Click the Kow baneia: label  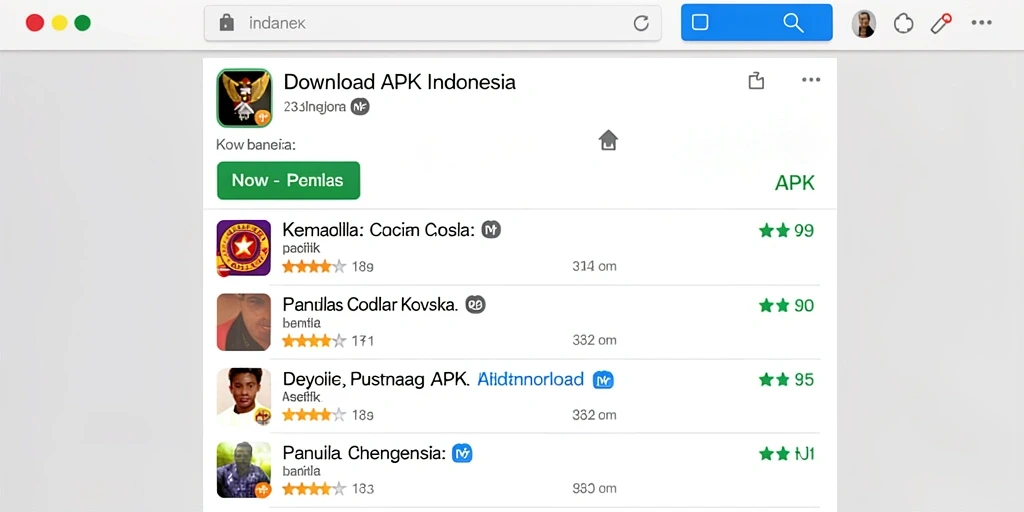pyautogui.click(x=256, y=145)
